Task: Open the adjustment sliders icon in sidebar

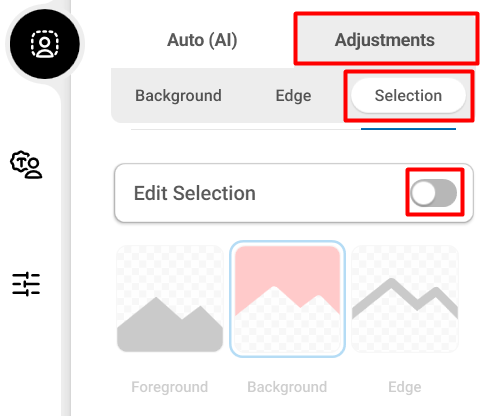Action: point(26,284)
